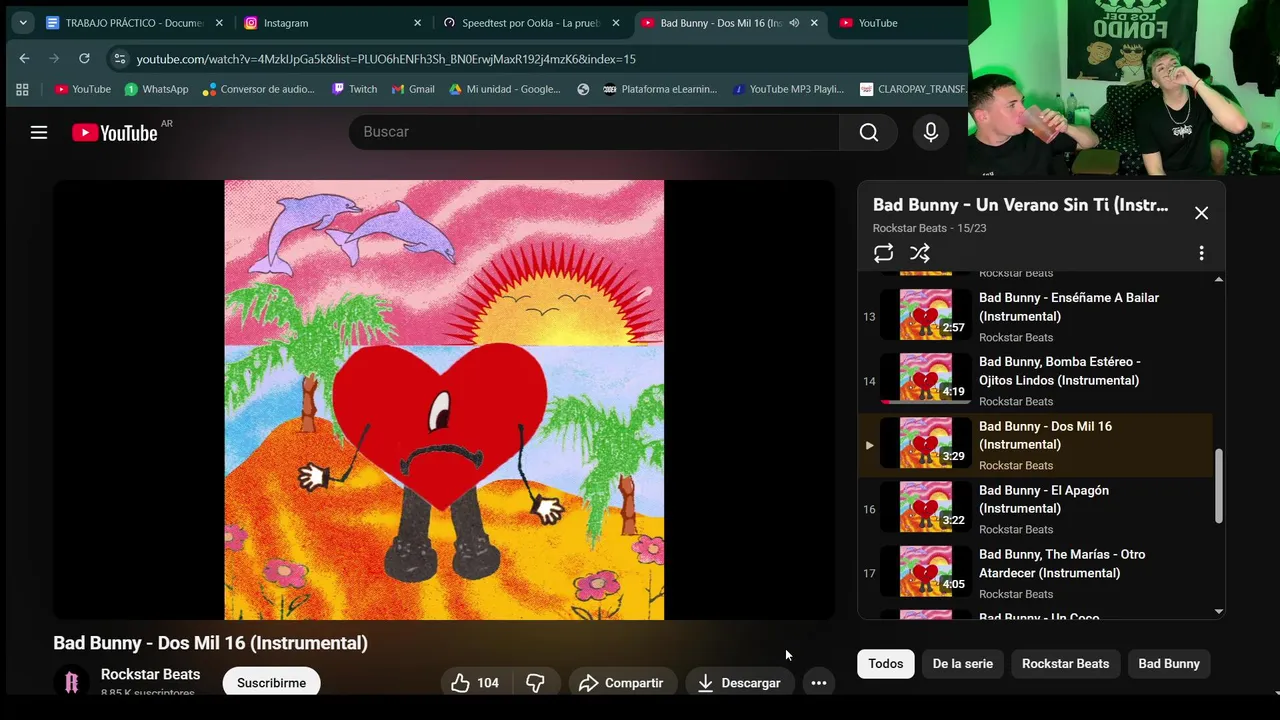
Task: Click playlist scrollbar up arrow
Action: pyautogui.click(x=1218, y=279)
